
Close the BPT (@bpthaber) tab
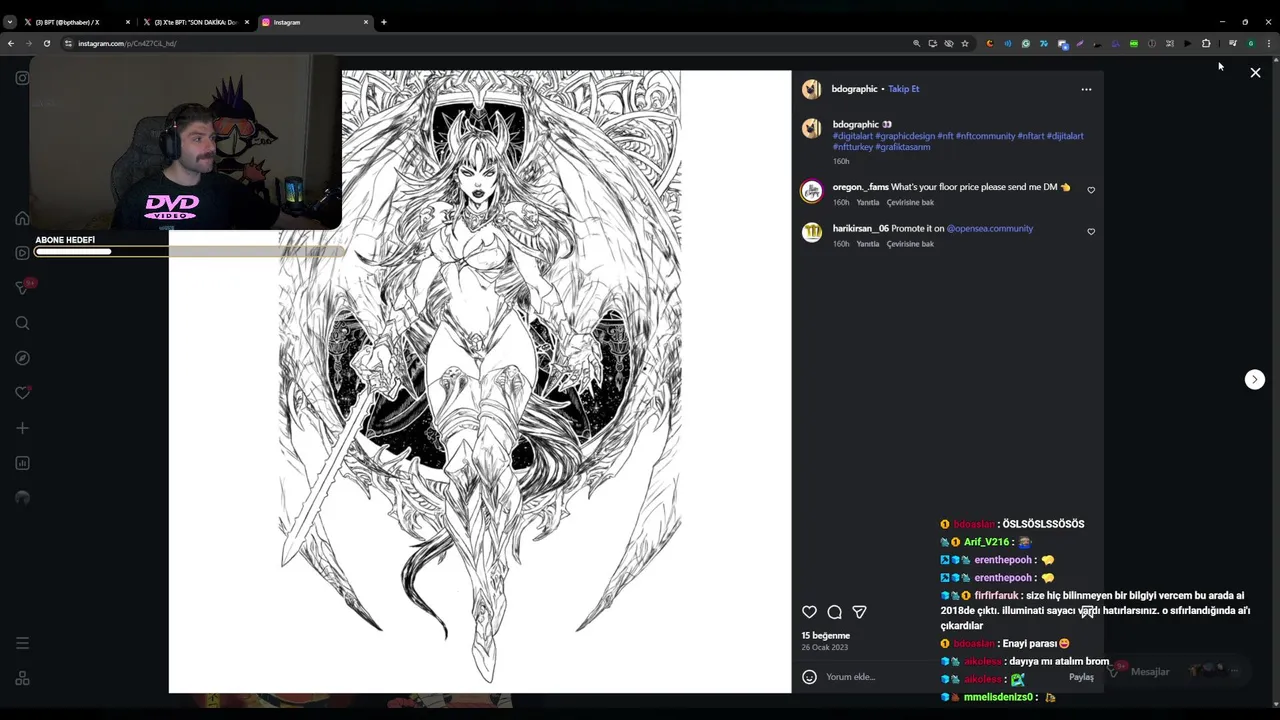click(x=127, y=22)
